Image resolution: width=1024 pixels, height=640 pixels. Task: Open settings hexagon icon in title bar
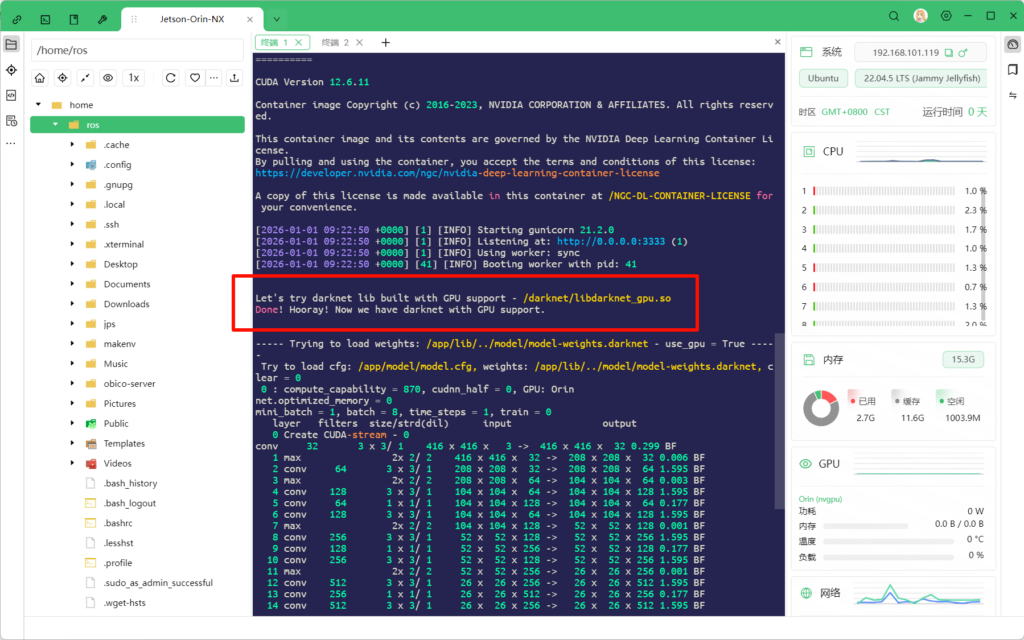946,17
